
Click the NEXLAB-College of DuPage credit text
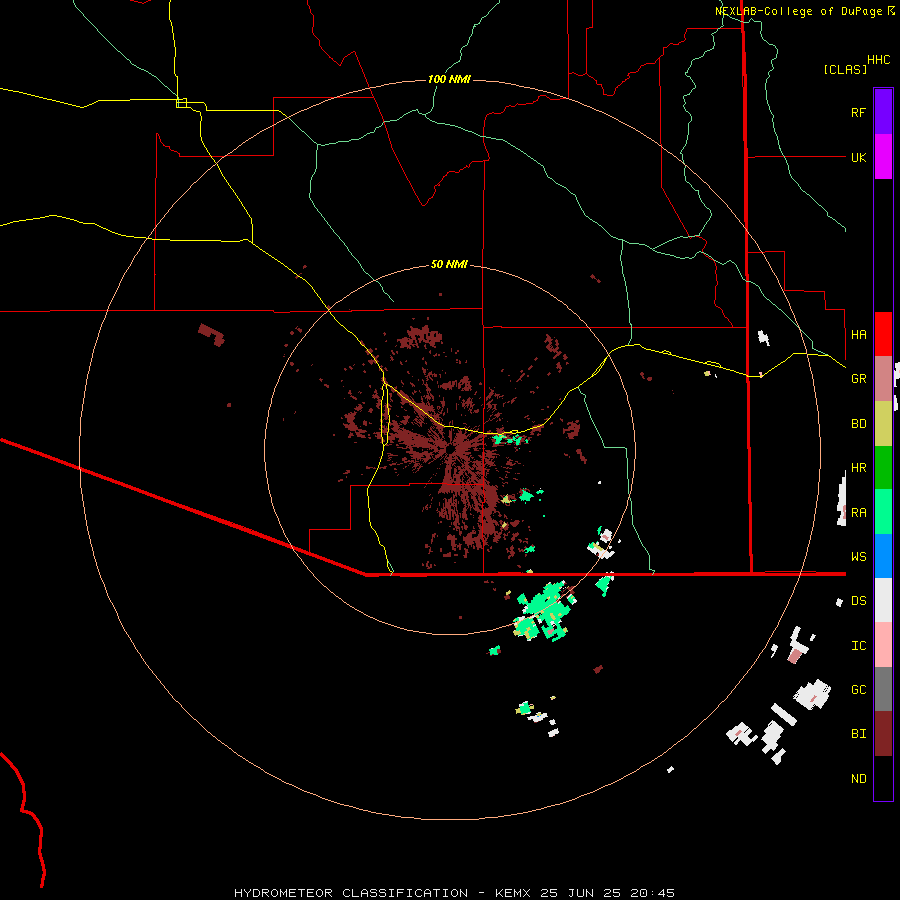pyautogui.click(x=800, y=11)
